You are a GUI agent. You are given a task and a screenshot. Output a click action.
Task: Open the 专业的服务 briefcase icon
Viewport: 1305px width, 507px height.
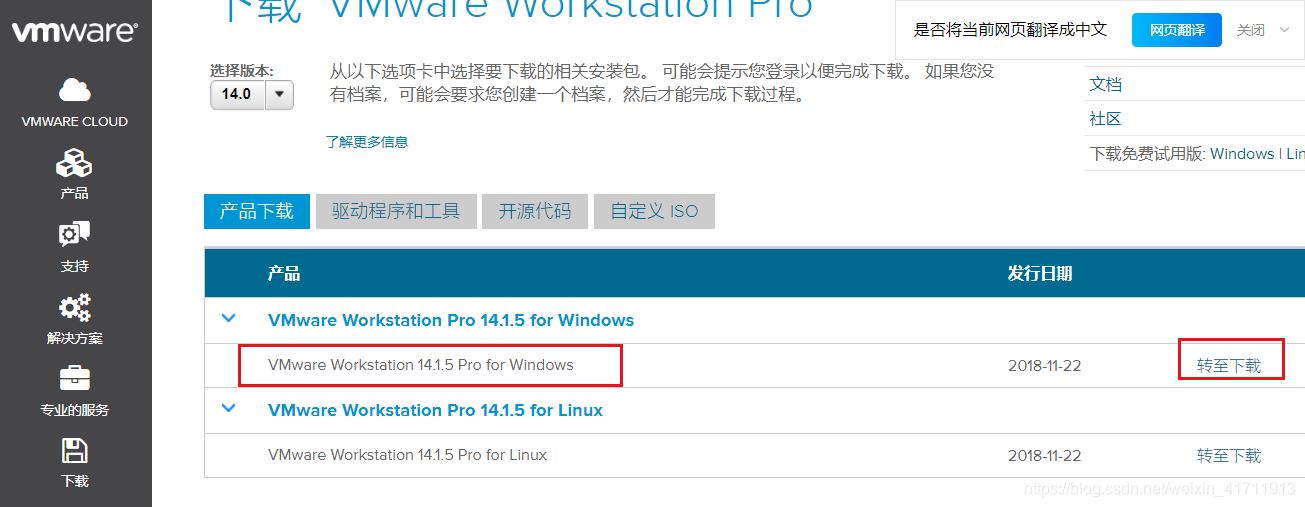pyautogui.click(x=75, y=379)
